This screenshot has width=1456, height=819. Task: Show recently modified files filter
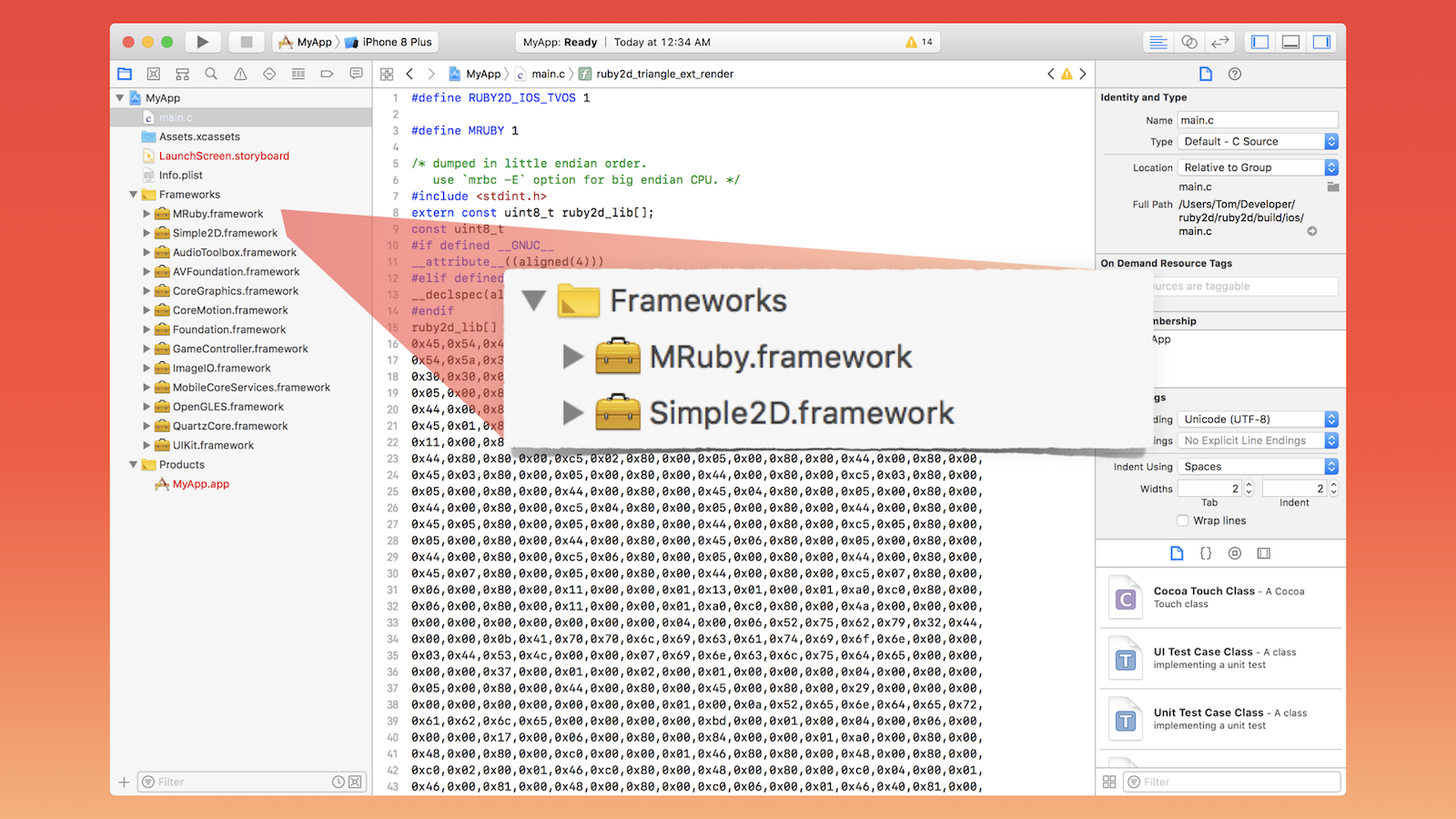click(339, 782)
